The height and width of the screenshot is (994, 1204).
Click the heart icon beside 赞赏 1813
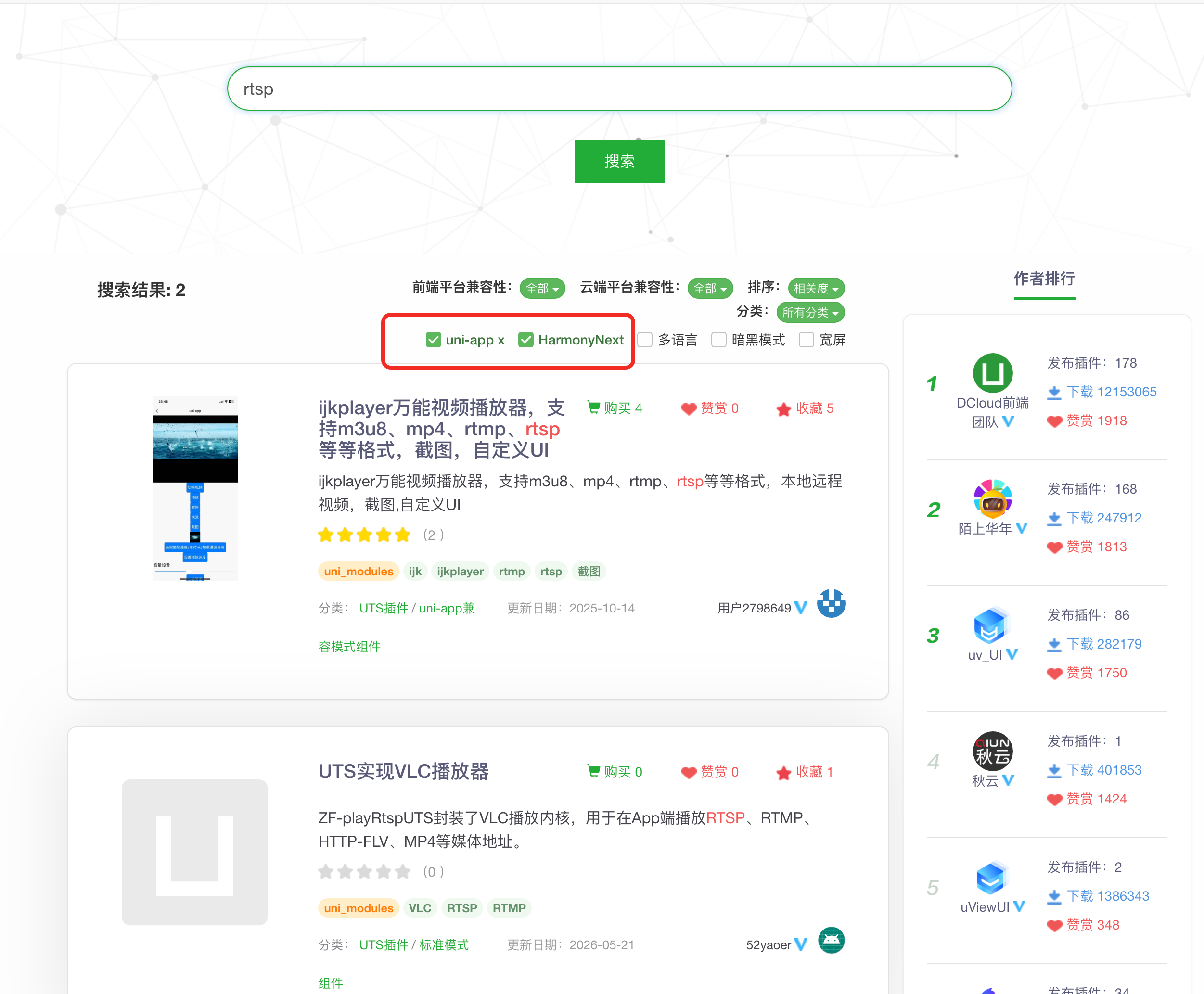tap(1054, 548)
